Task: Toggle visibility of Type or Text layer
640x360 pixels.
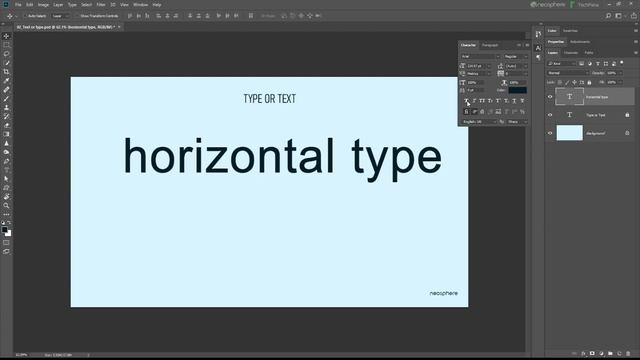Action: pos(550,115)
